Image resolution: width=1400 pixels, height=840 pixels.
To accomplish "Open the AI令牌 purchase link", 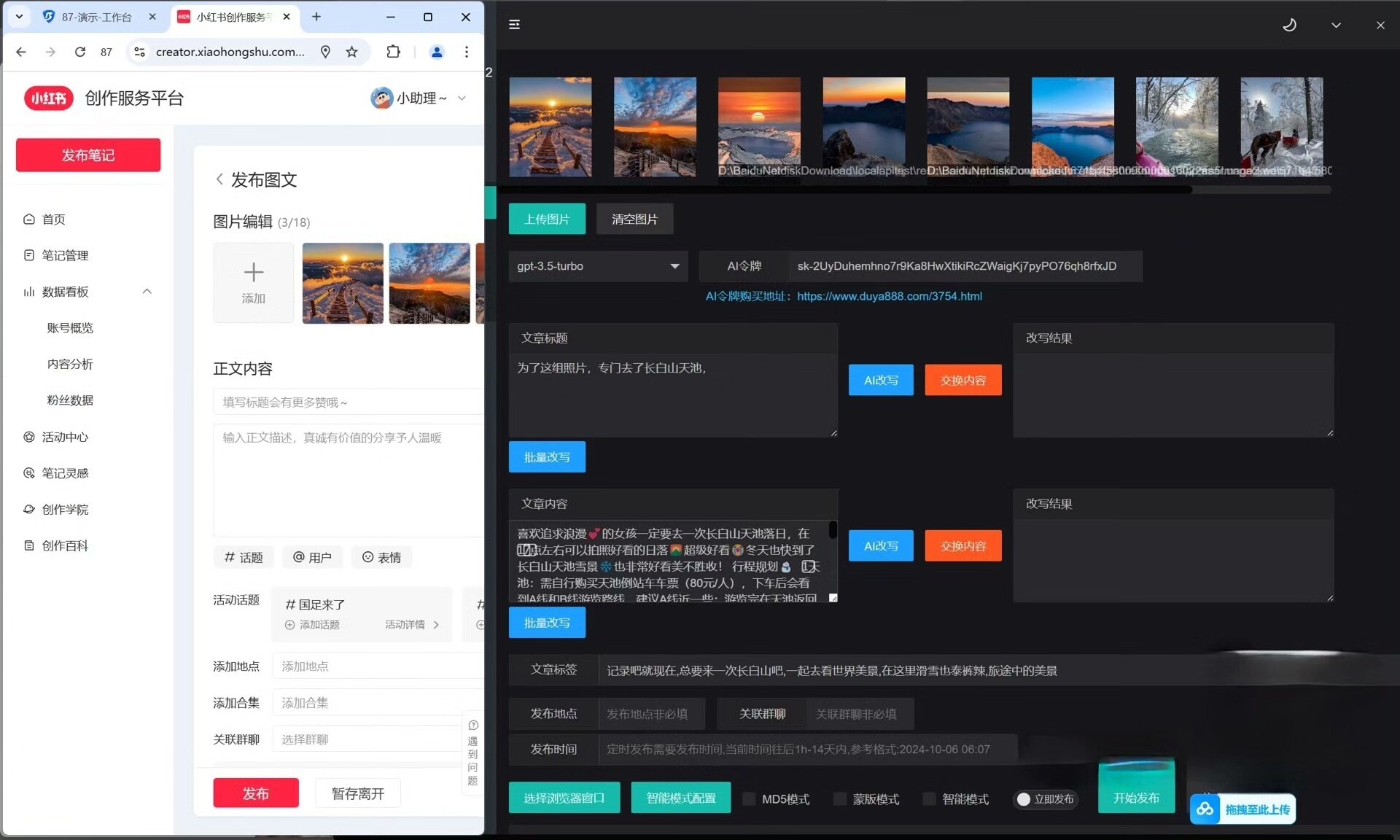I will coord(889,296).
